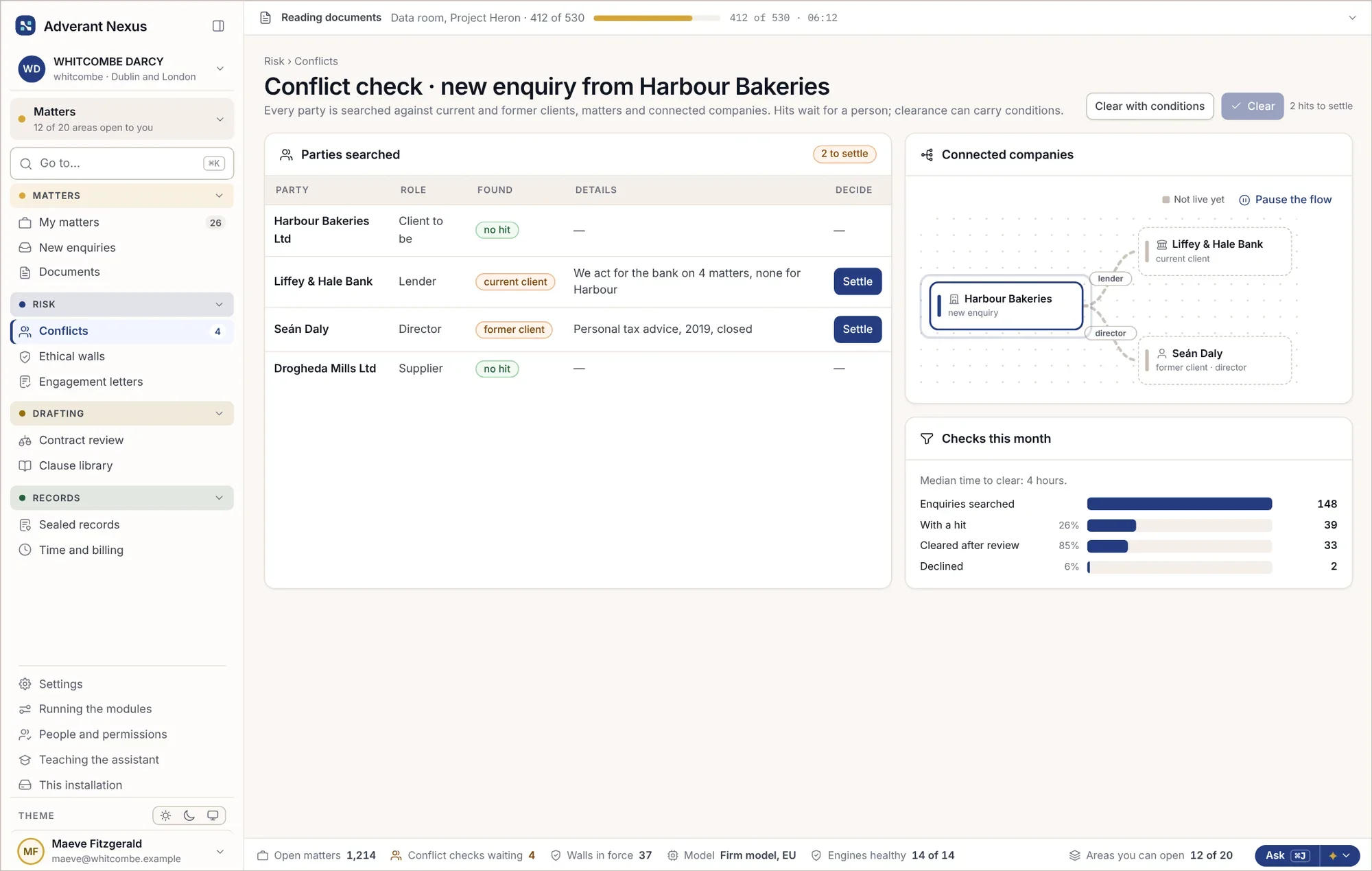Click the Reading documents progress bar

coord(657,18)
